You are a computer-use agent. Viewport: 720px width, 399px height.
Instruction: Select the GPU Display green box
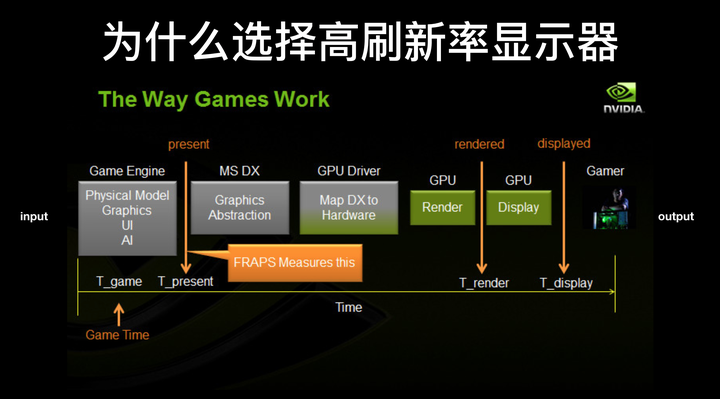pyautogui.click(x=518, y=208)
